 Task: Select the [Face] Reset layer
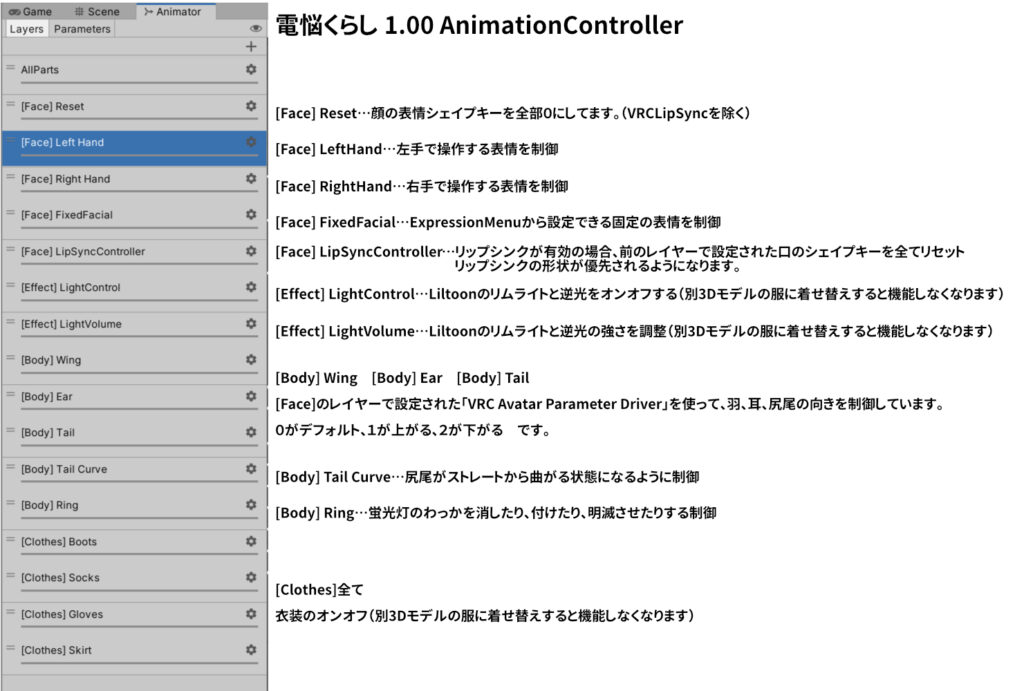pos(134,110)
